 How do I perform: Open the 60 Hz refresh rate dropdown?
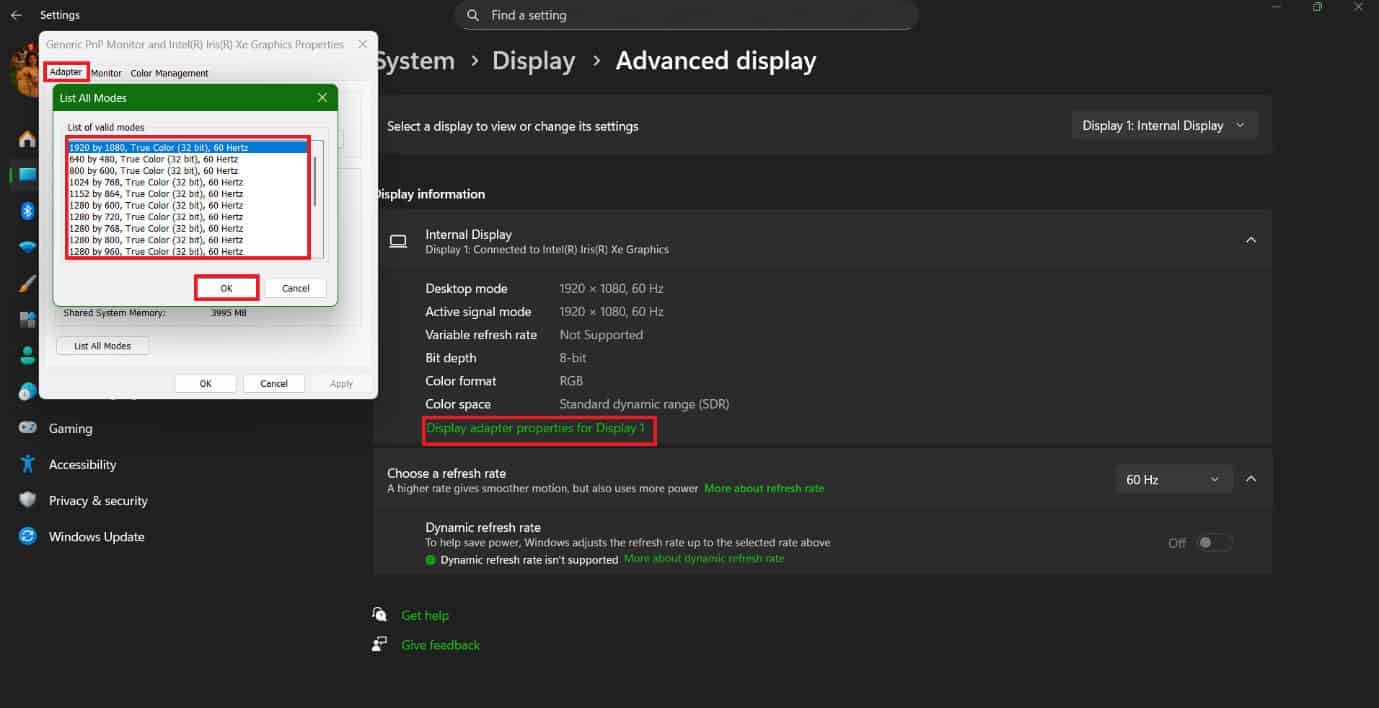1173,480
